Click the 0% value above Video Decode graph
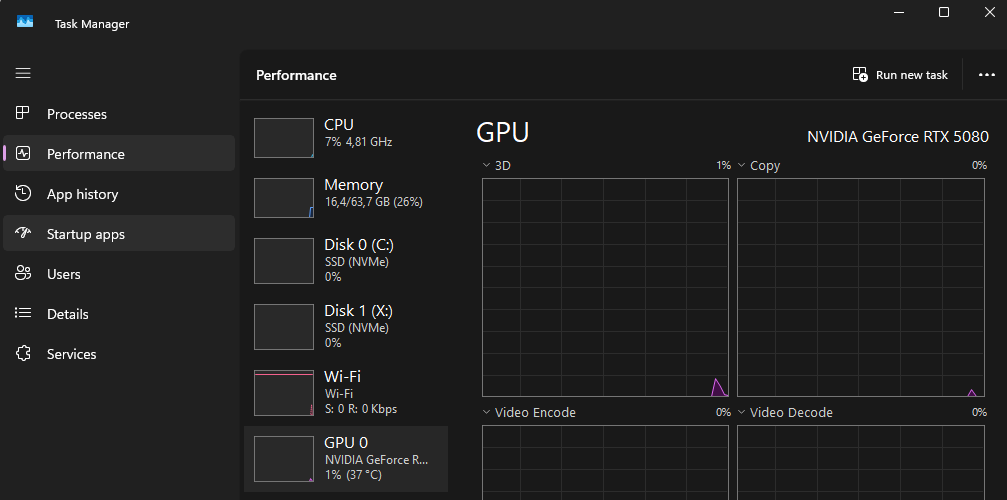This screenshot has width=1007, height=500. [979, 412]
